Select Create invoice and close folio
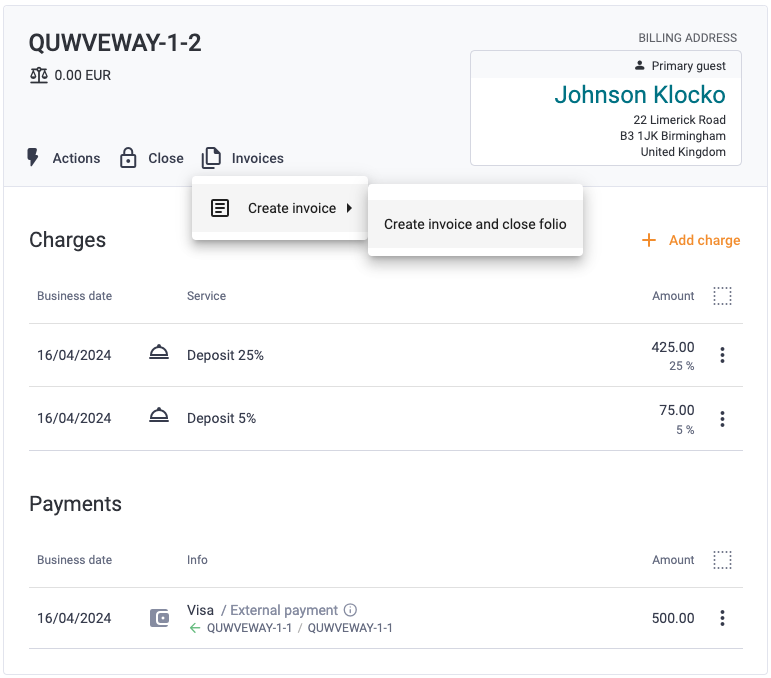 pyautogui.click(x=475, y=224)
